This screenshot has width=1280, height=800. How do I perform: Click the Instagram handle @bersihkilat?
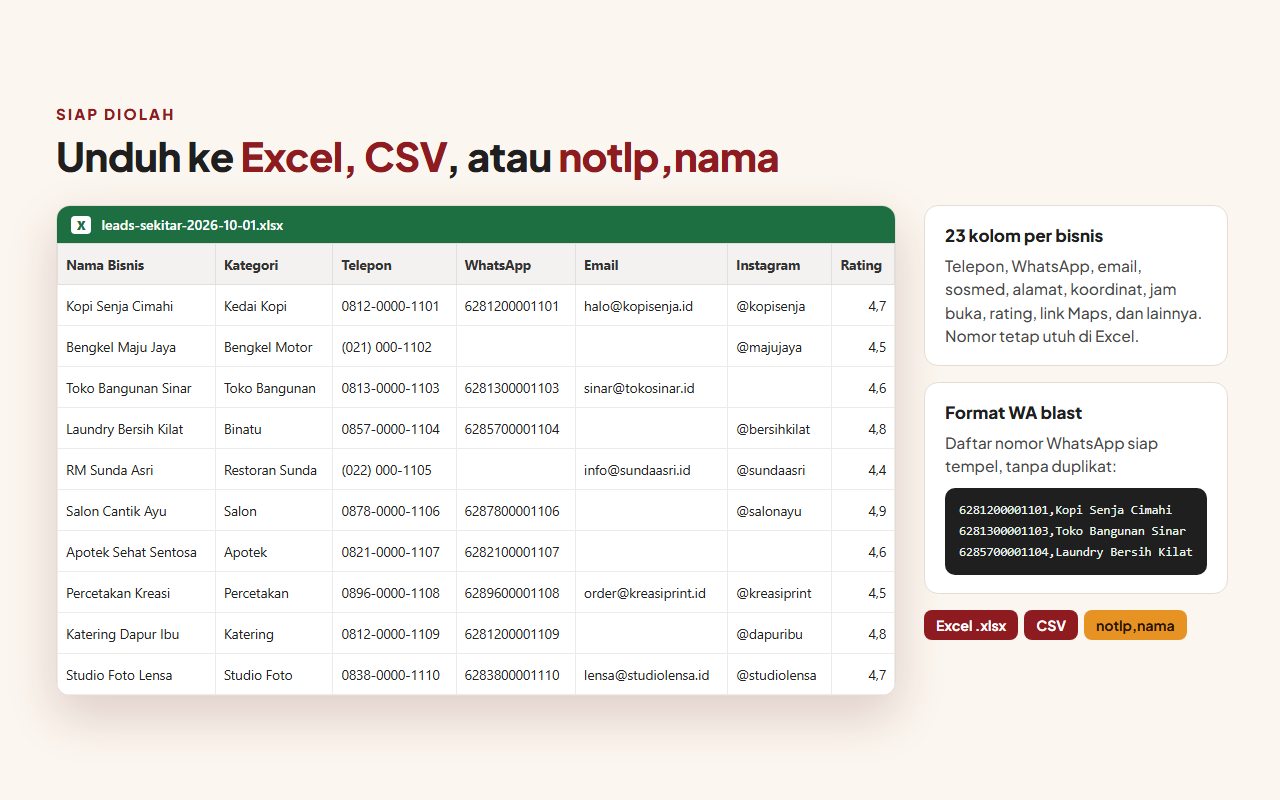point(773,429)
